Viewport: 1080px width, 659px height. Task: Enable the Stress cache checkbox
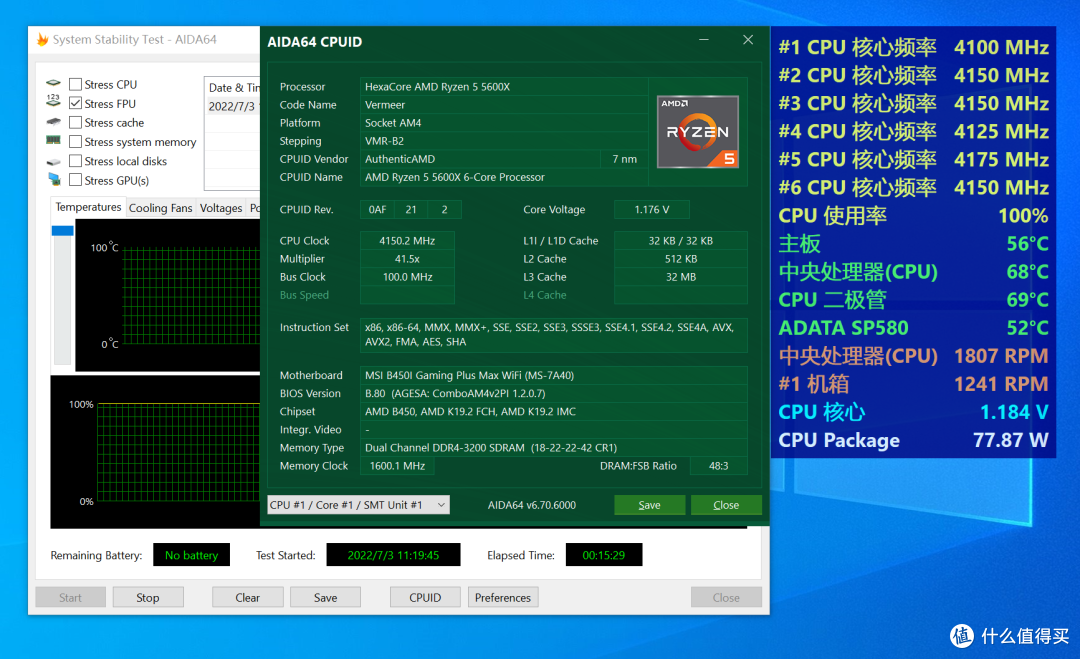click(x=76, y=123)
